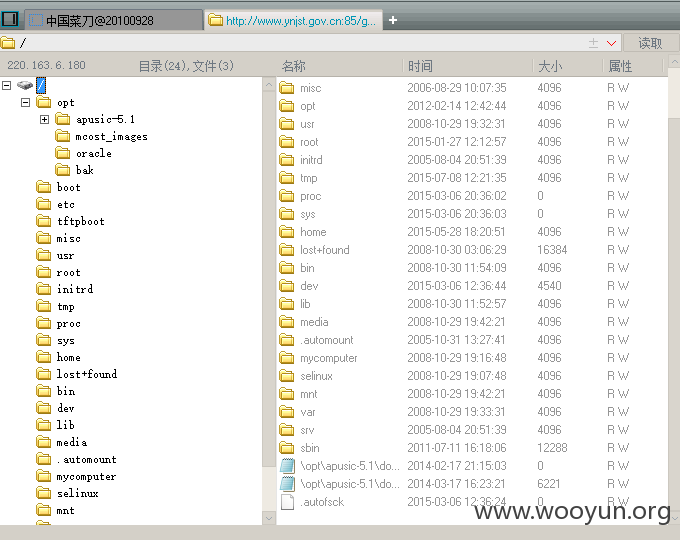Click notepad icon of the 6221-byte file
Viewport: 680px width, 540px height.
coord(287,484)
